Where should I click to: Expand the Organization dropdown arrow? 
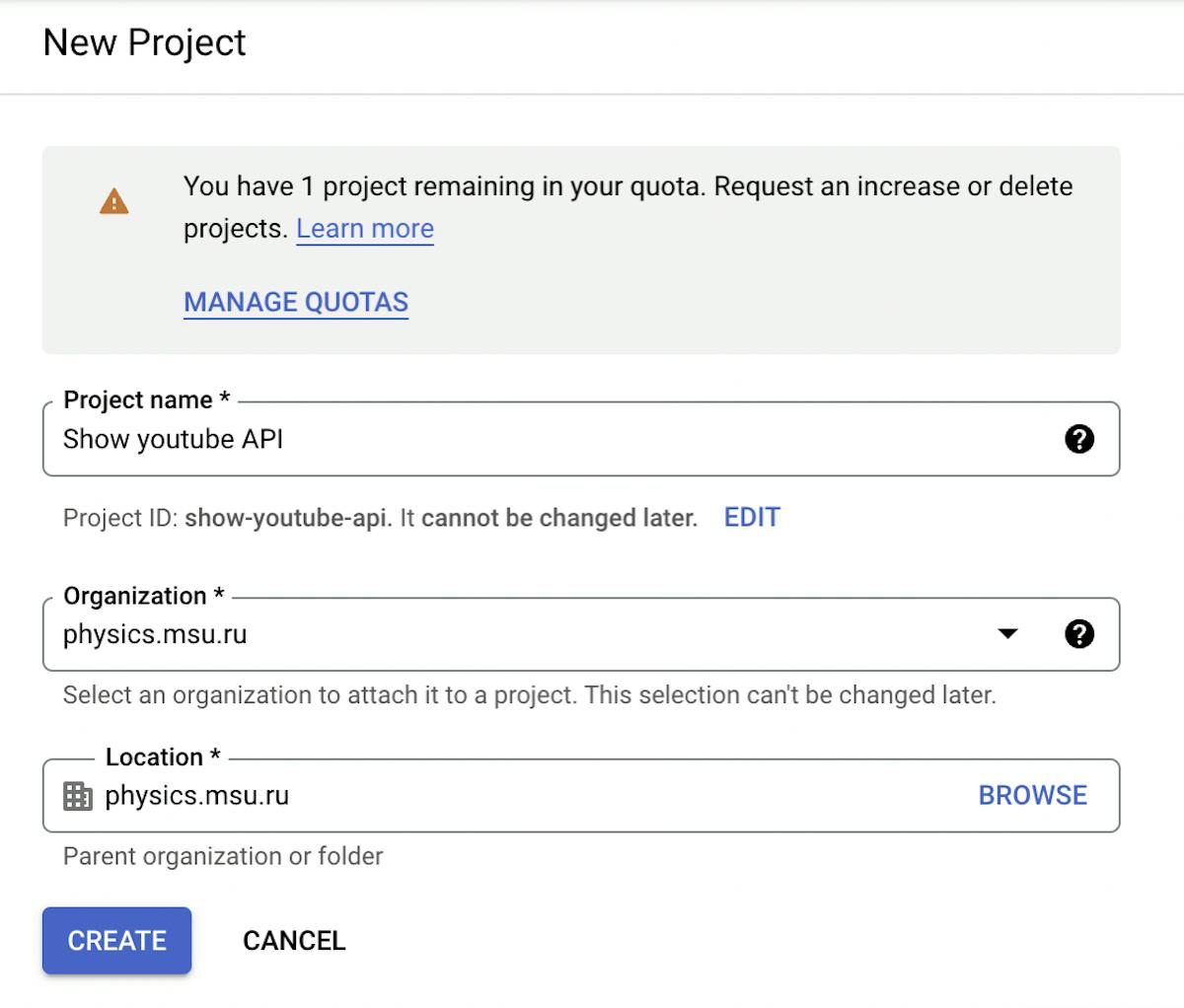1007,634
